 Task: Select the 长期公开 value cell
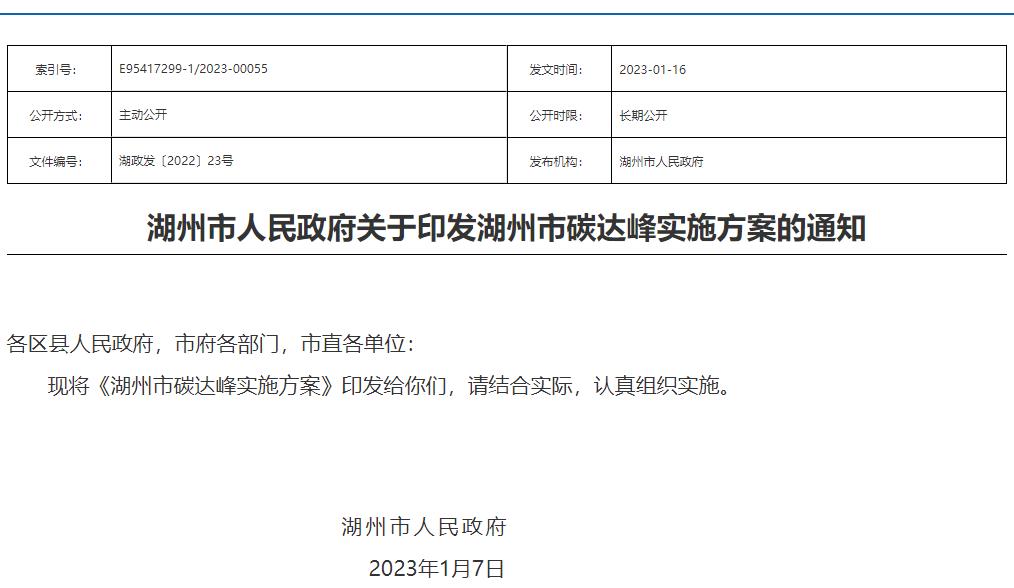[x=643, y=115]
